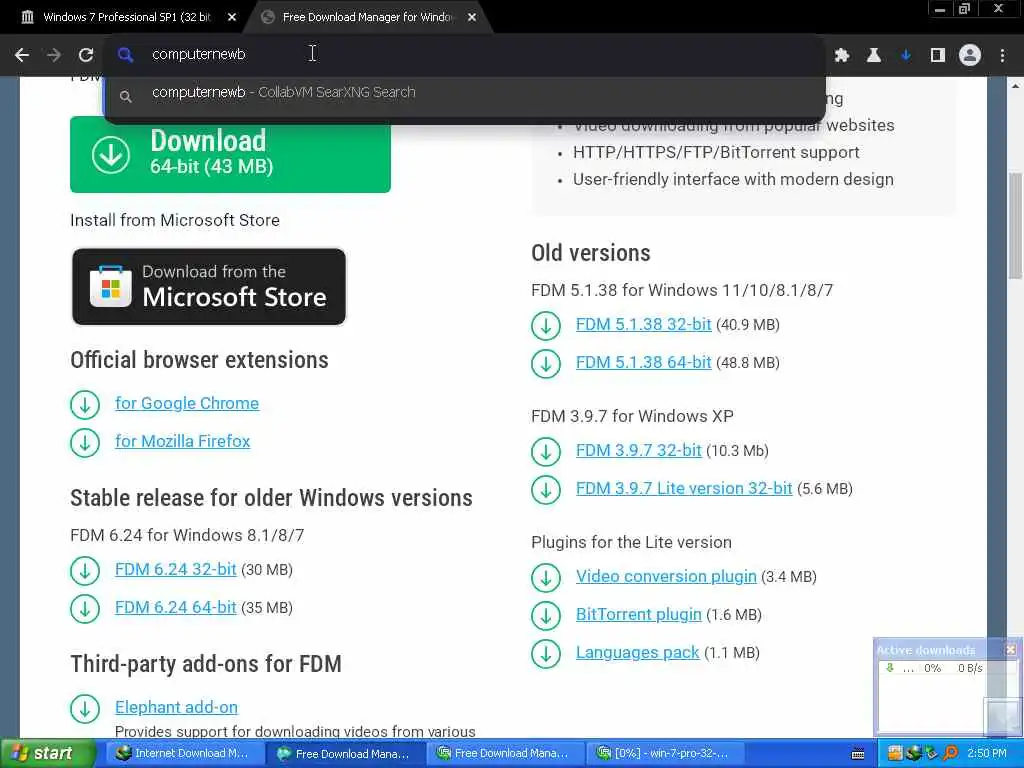The image size is (1024, 768).
Task: Click the download icon beside BitTorrent plugin
Action: (546, 615)
